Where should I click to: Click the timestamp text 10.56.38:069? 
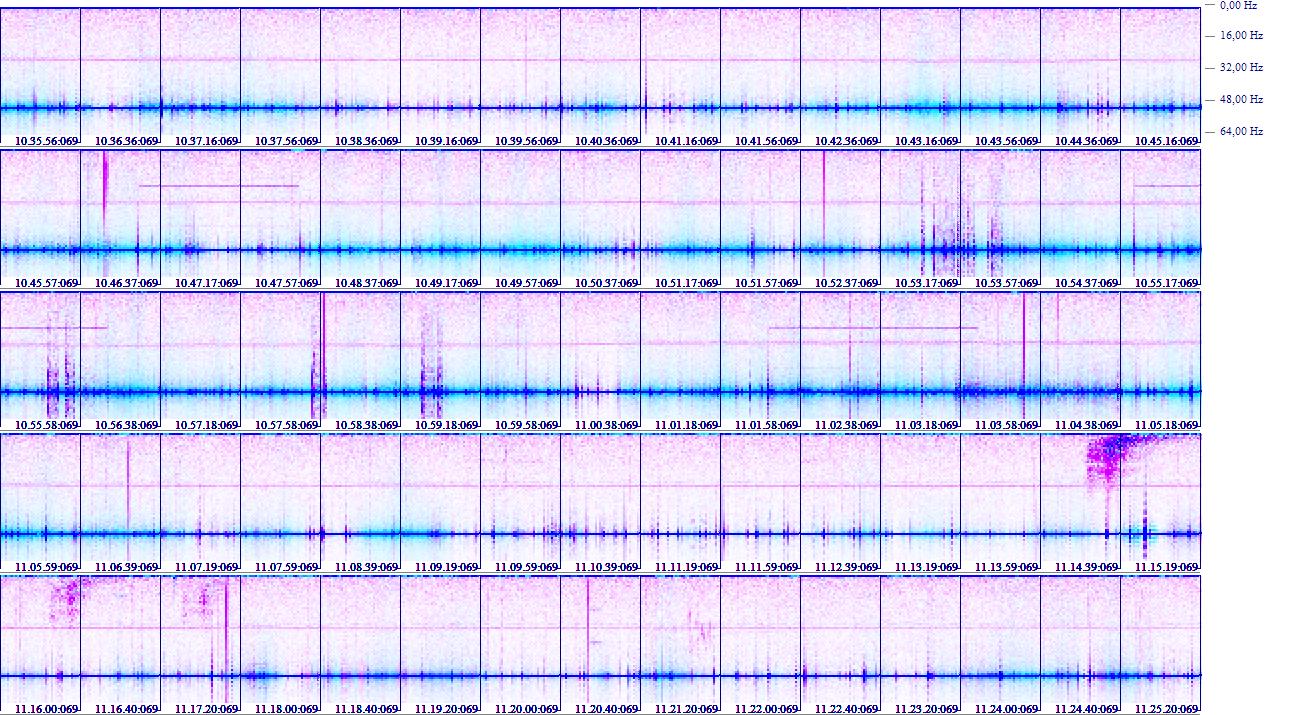(127, 426)
